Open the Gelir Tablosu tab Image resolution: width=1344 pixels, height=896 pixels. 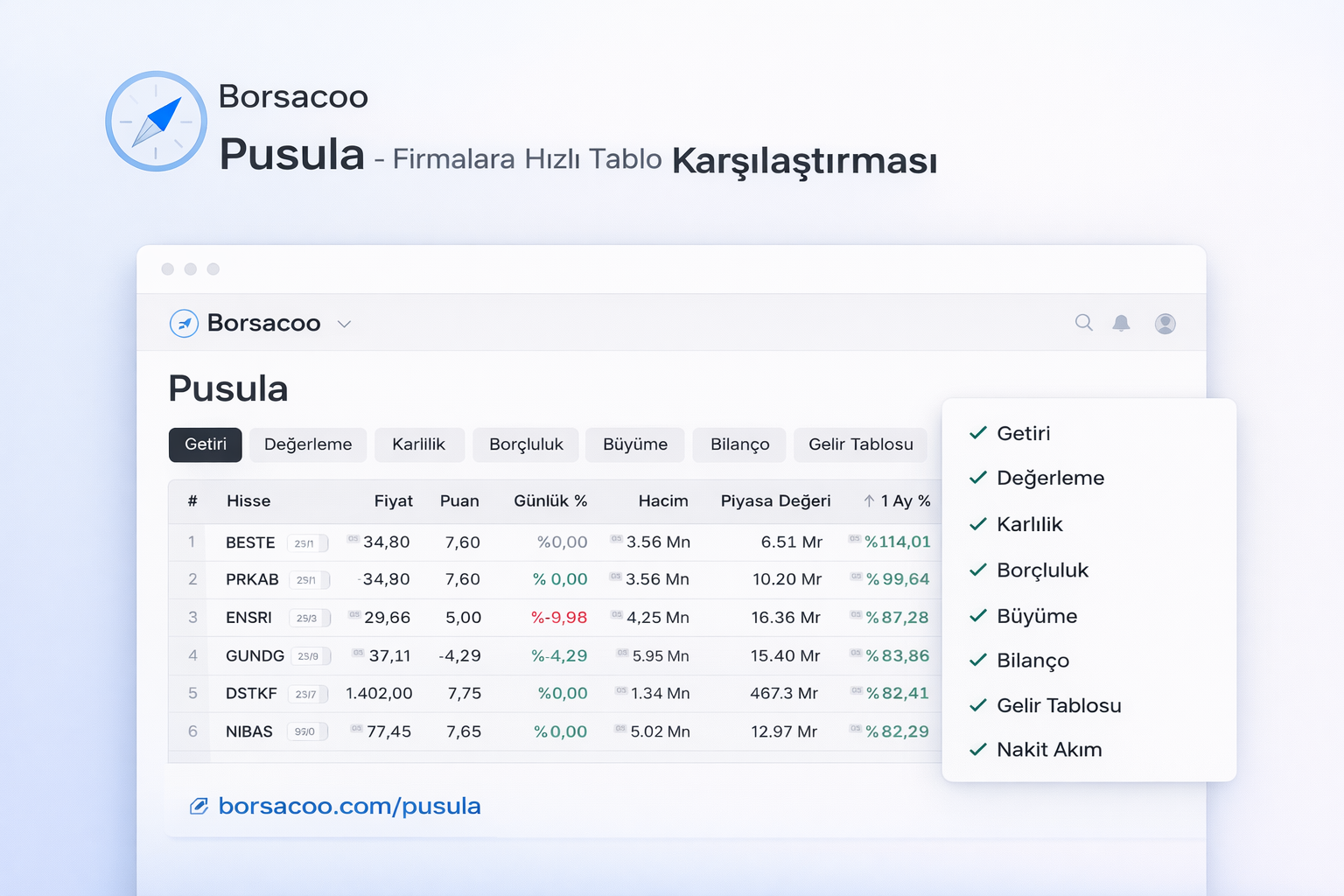click(860, 444)
